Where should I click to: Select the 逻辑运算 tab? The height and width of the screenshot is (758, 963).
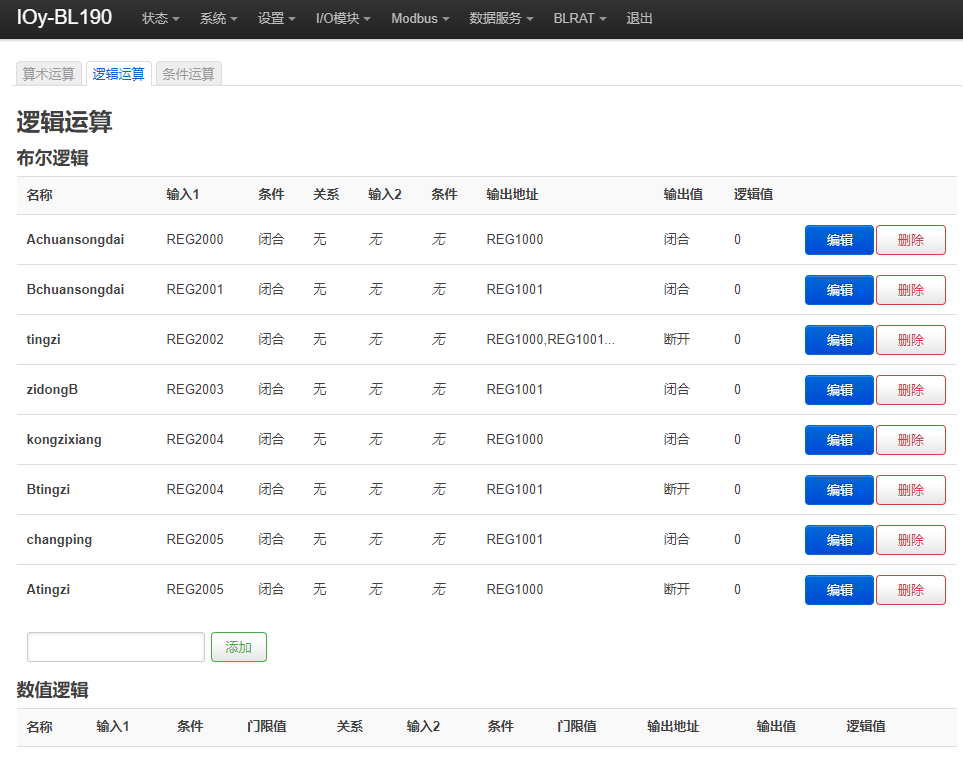(x=119, y=74)
